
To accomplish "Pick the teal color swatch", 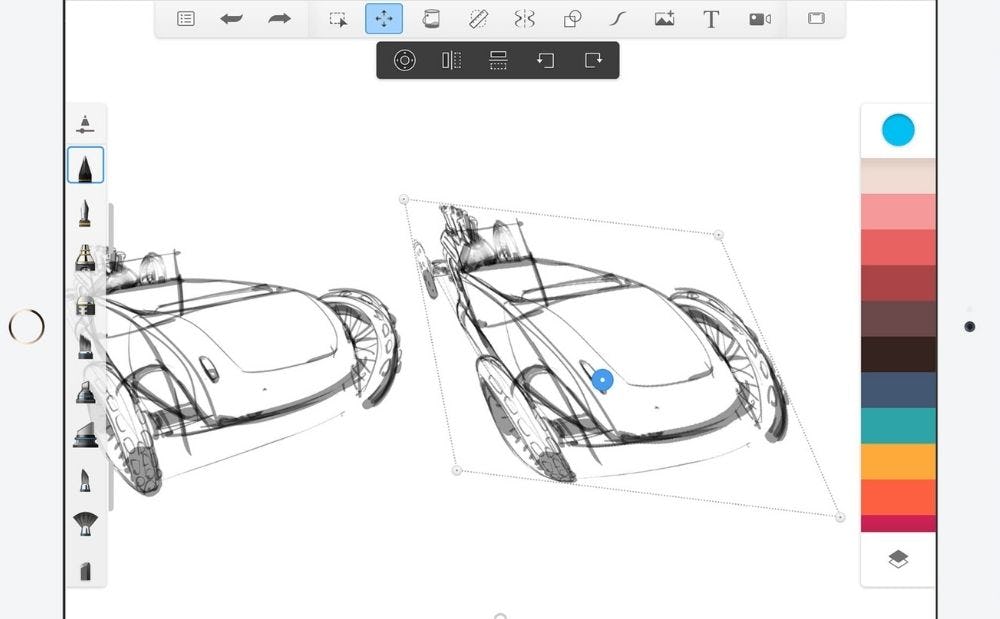I will coord(898,426).
